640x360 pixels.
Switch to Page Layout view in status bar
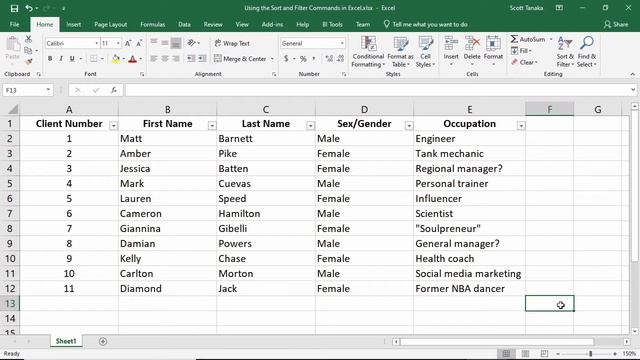525,353
